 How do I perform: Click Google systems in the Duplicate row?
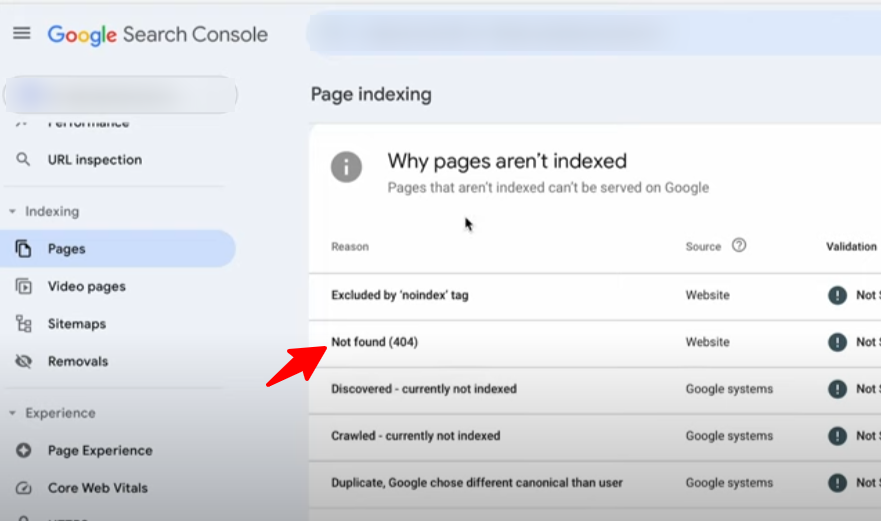[x=729, y=483]
